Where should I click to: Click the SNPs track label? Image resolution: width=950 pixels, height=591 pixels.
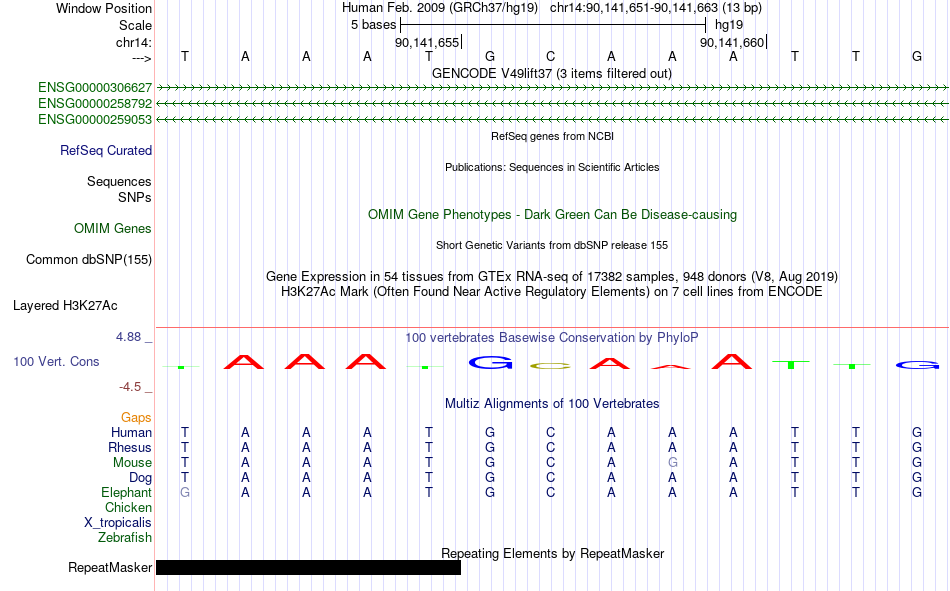(x=135, y=197)
